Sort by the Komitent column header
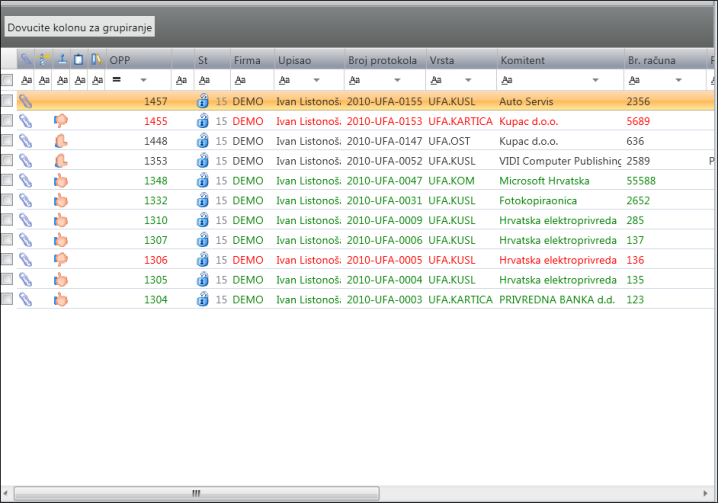This screenshot has height=503, width=718. [x=560, y=60]
